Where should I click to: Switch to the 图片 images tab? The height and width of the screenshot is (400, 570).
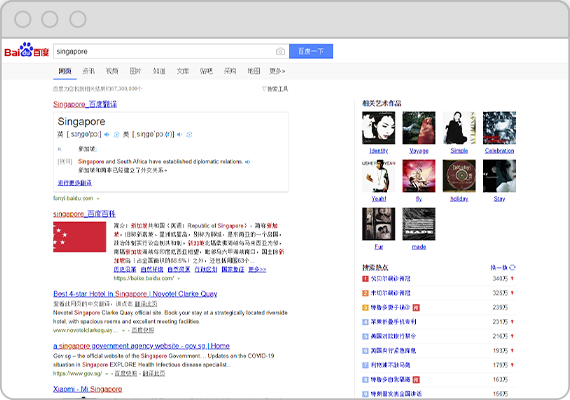[x=135, y=71]
